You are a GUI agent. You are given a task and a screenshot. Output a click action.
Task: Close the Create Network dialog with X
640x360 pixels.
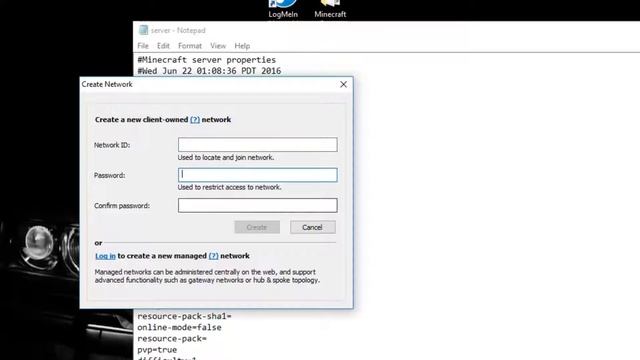[343, 84]
